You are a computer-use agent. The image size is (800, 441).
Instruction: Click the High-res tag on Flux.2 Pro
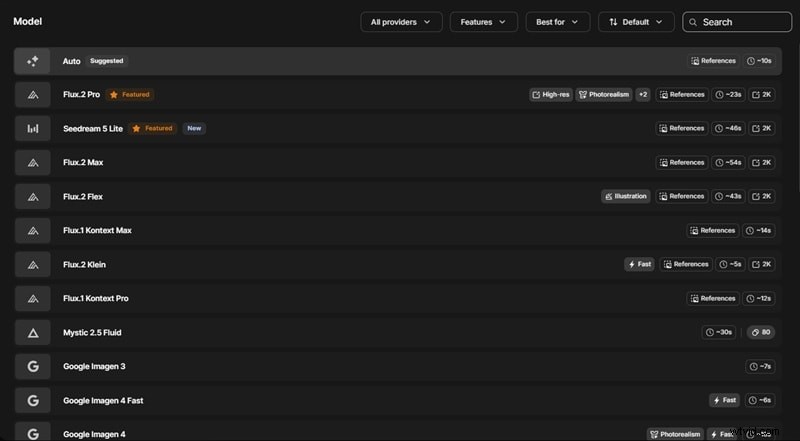(550, 95)
